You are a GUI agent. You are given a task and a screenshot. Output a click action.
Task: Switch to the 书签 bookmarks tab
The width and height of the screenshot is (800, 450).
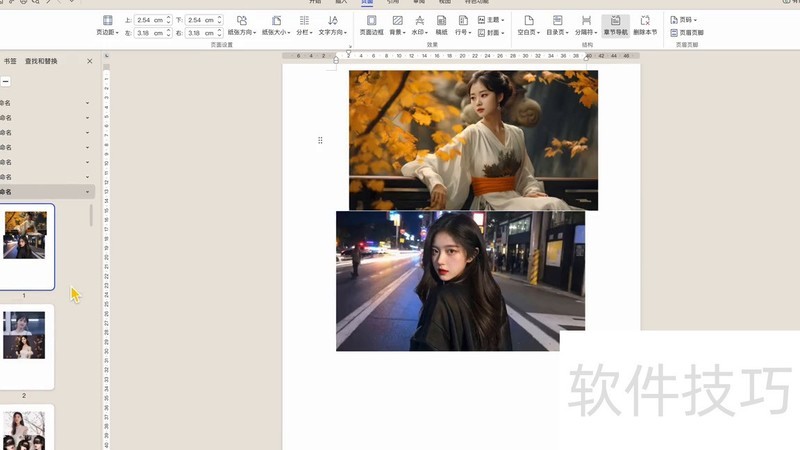[10, 61]
